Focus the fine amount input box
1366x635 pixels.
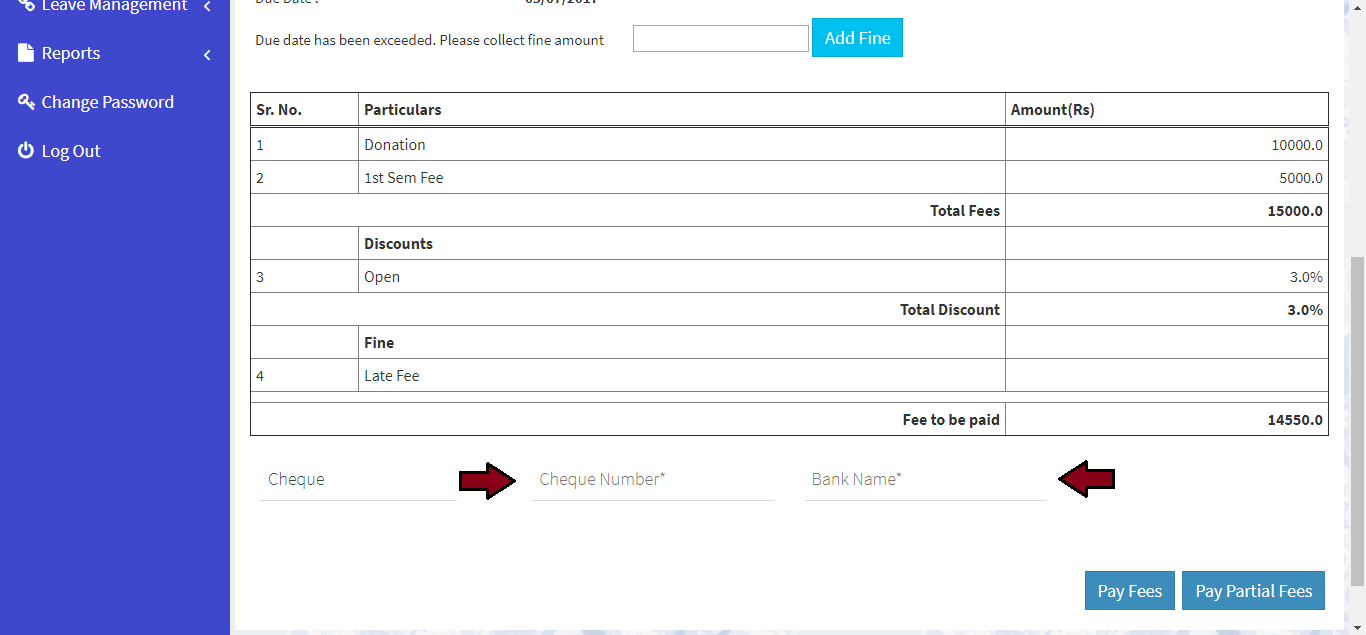[720, 39]
